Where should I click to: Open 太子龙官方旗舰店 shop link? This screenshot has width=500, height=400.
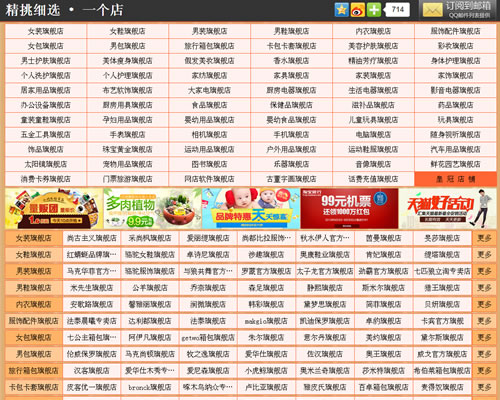pos(325,271)
